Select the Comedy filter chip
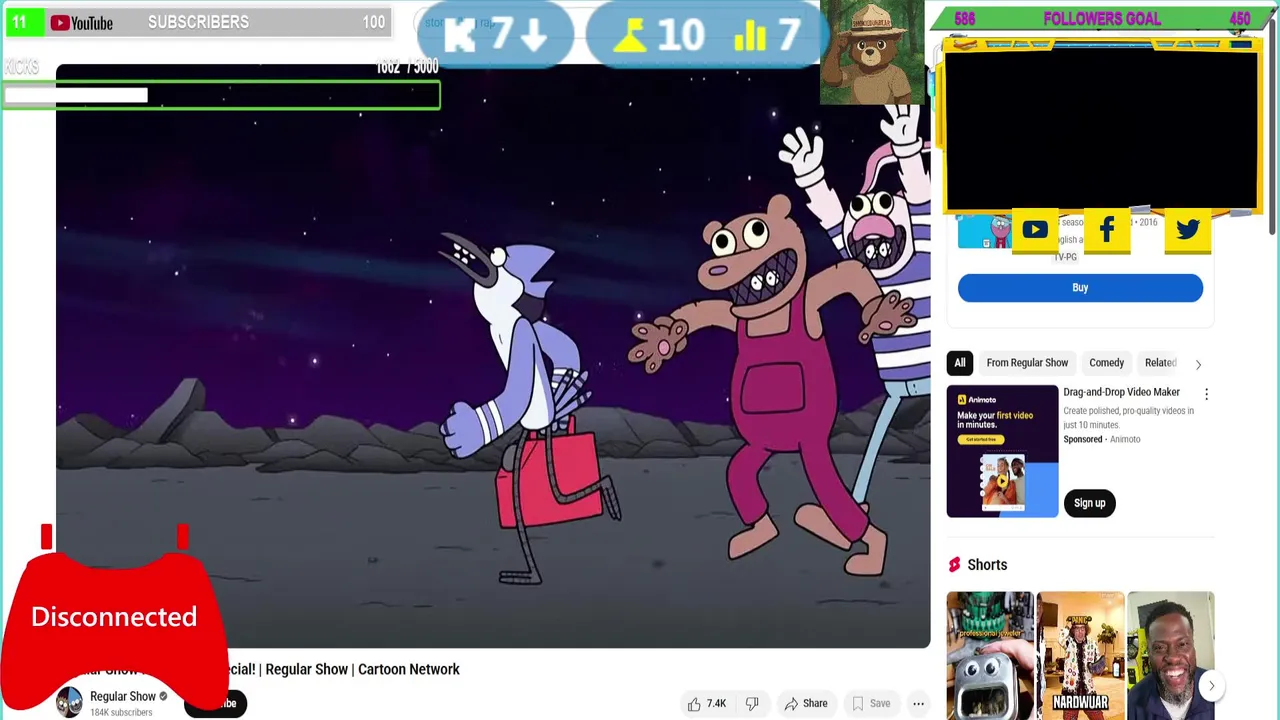The image size is (1280, 720). (1106, 363)
